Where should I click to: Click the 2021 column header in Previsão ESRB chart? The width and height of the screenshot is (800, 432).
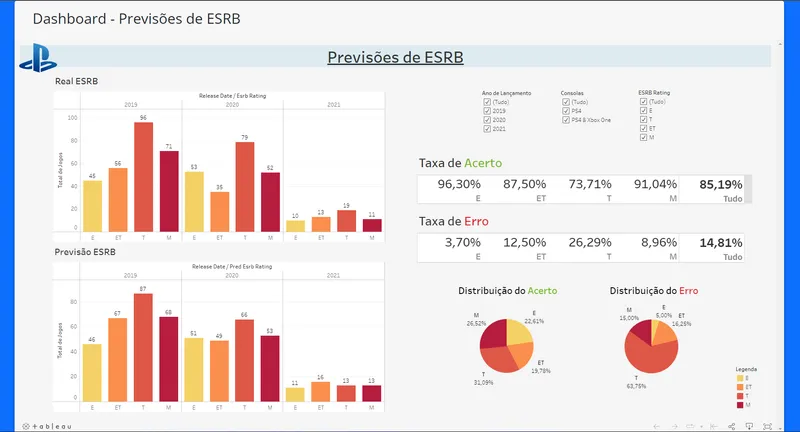333,275
